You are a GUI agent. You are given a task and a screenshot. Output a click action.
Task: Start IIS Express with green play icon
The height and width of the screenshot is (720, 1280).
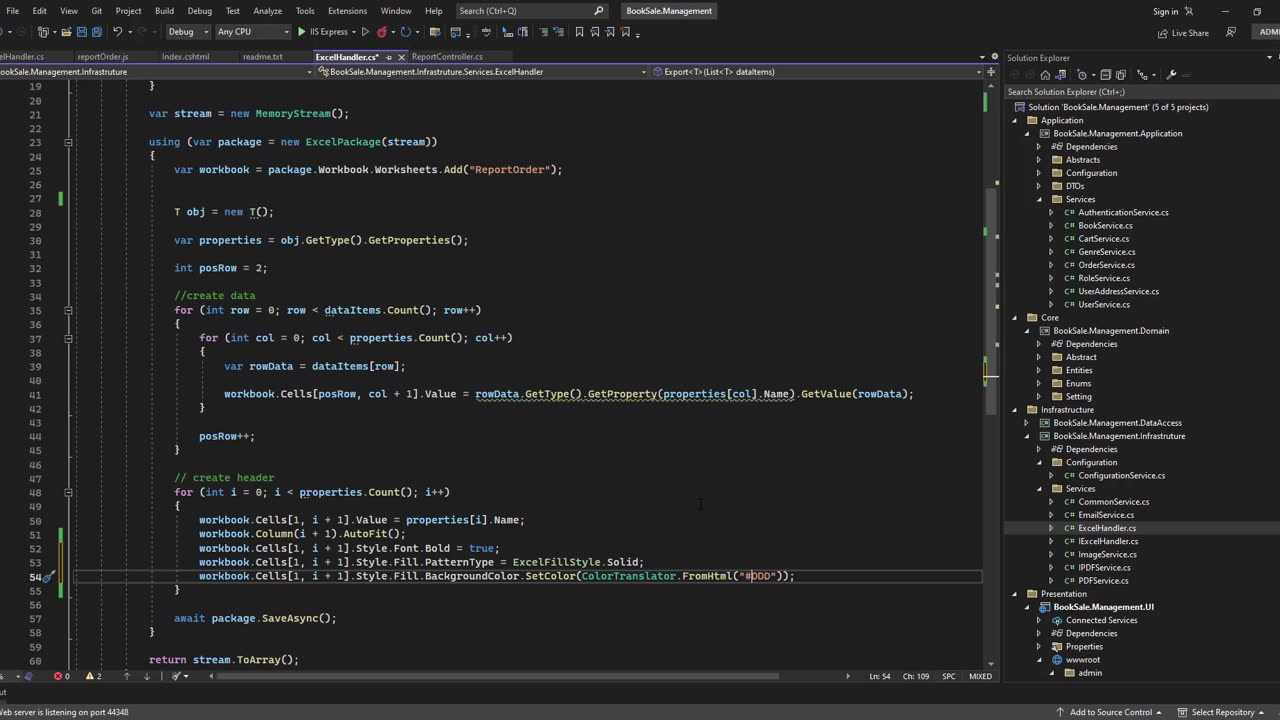[x=301, y=32]
